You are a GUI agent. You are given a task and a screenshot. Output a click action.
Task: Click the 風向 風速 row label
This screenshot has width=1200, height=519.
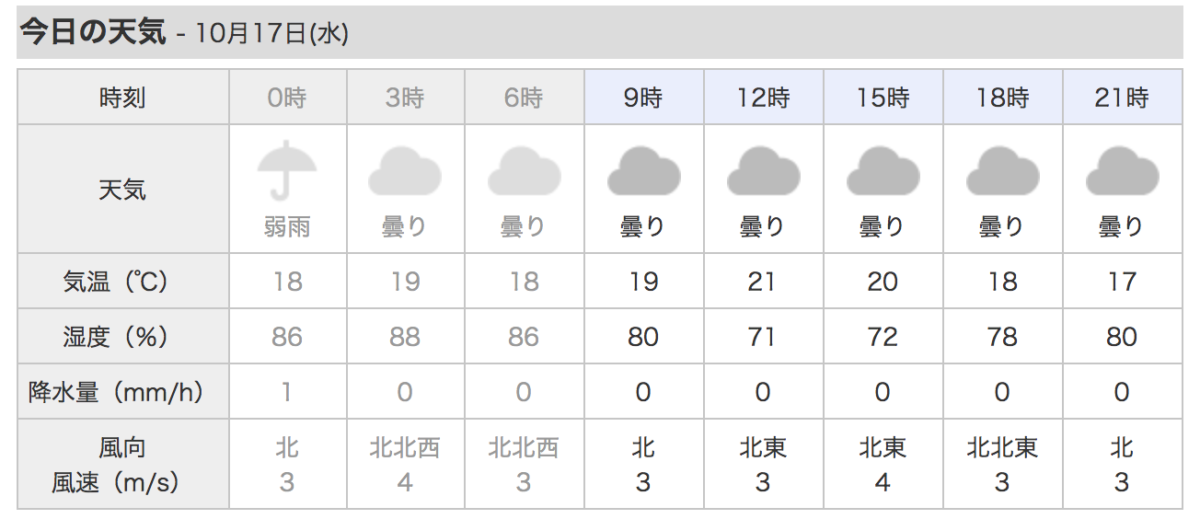coord(122,464)
